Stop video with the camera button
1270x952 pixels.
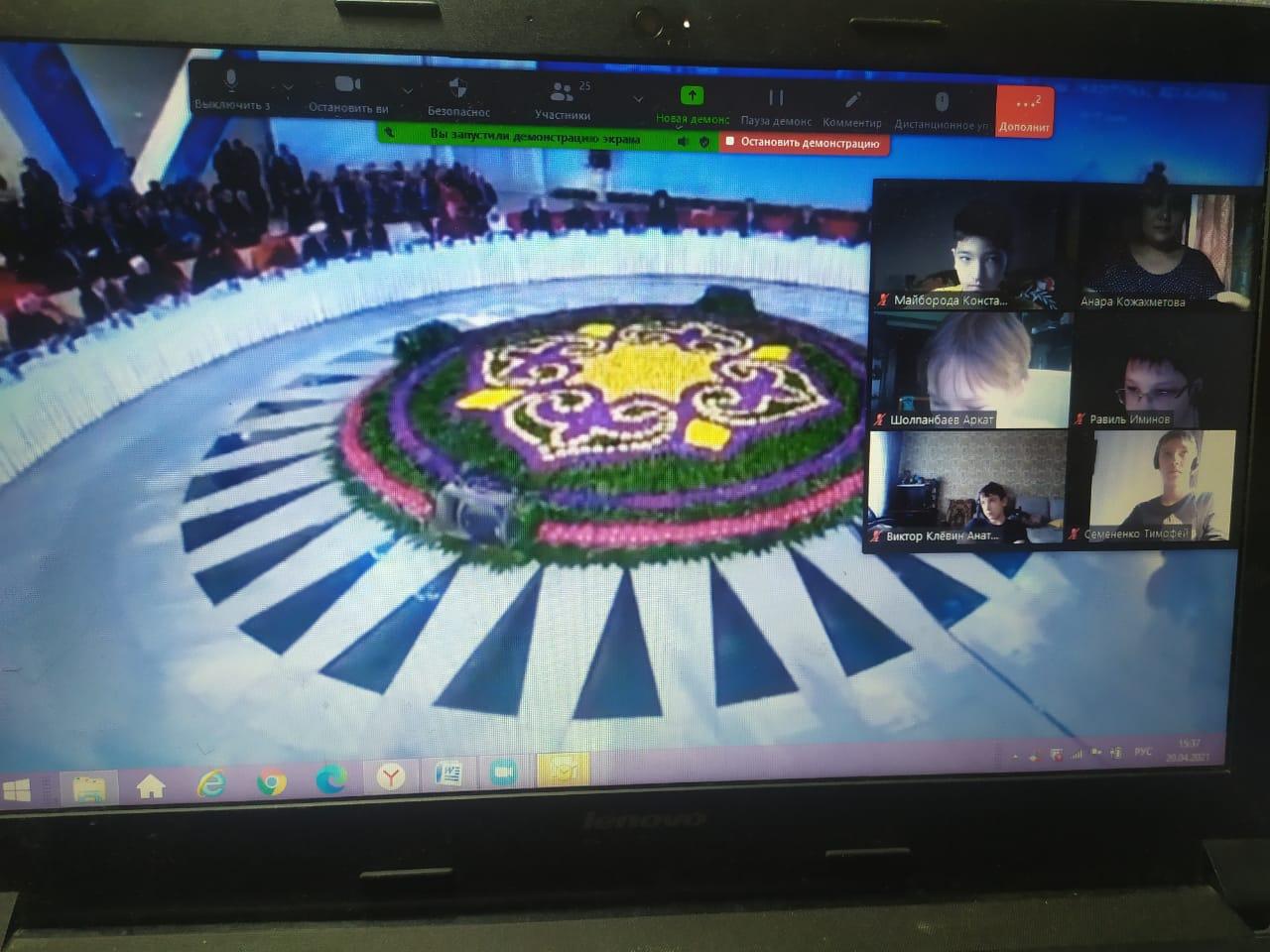[x=347, y=91]
